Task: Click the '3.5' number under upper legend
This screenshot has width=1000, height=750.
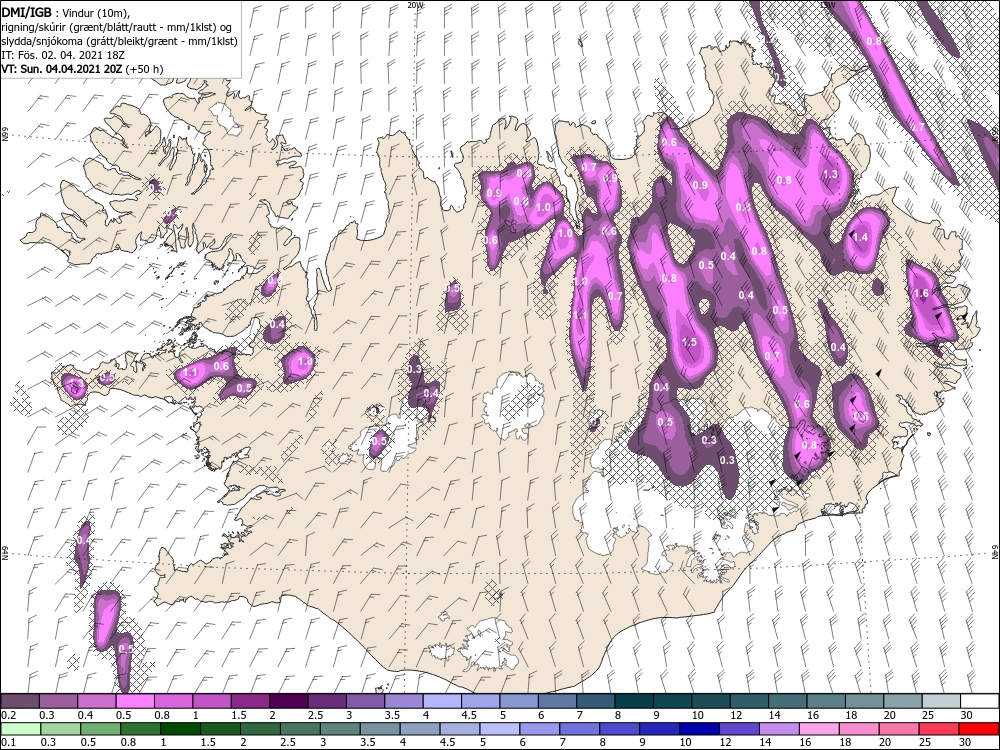Action: click(392, 716)
